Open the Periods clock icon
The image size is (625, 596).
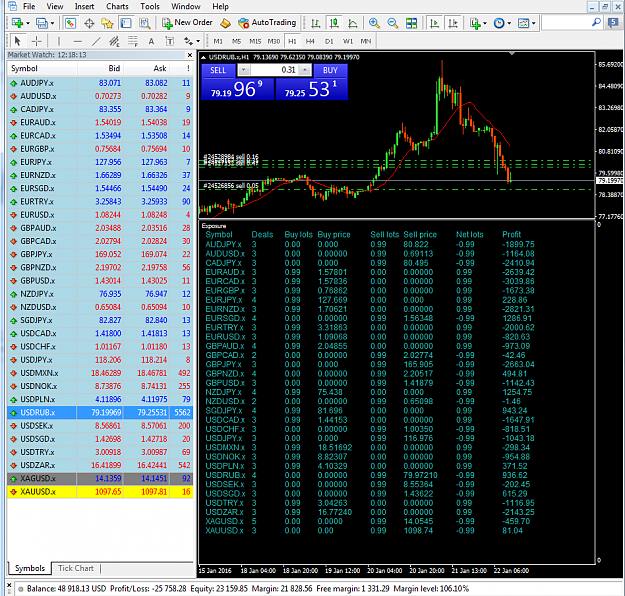pos(499,23)
